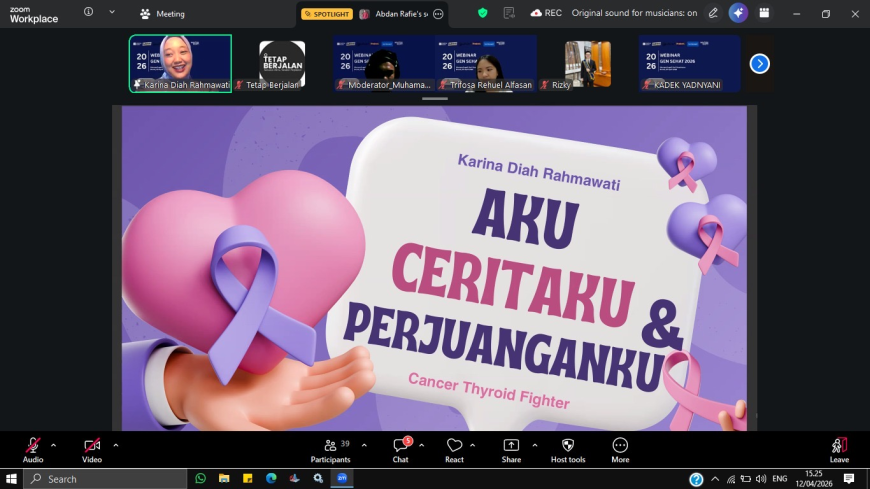Click the taskbar Search box

click(x=105, y=478)
